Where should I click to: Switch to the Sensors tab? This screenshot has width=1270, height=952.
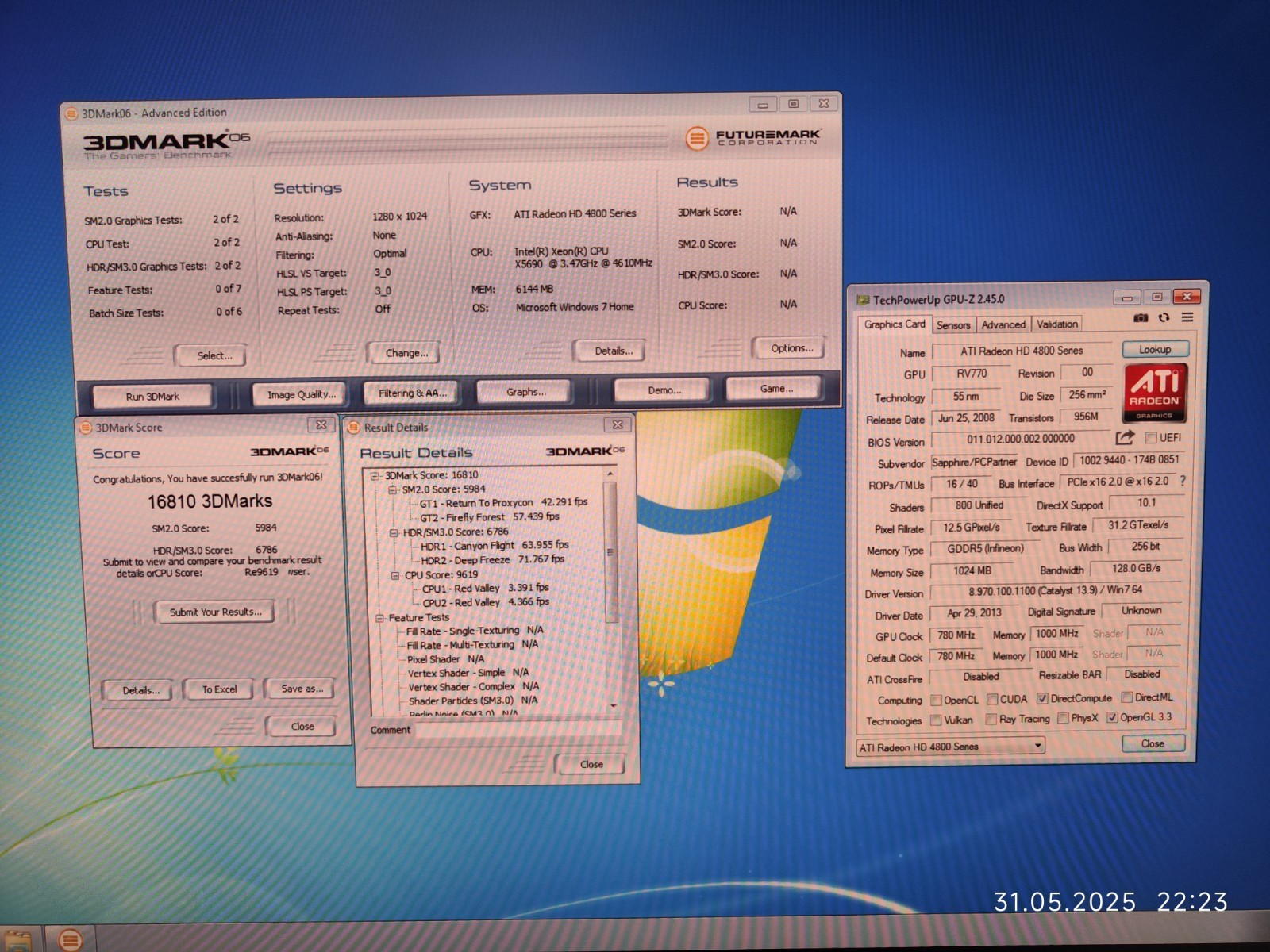(952, 325)
